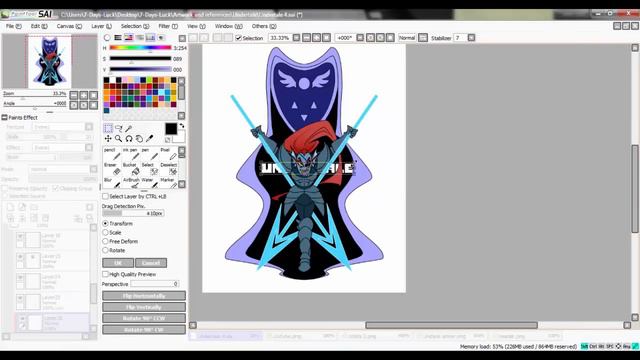The image size is (640, 360).
Task: Cancel the transform
Action: [151, 263]
